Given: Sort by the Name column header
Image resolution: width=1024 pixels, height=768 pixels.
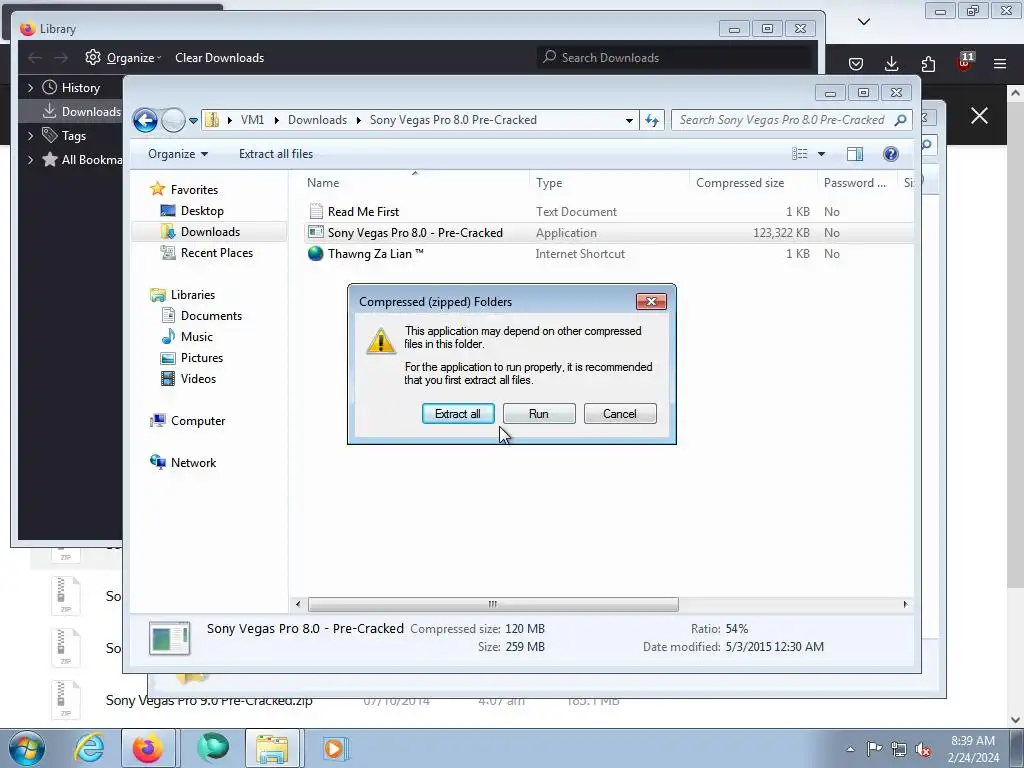Looking at the screenshot, I should [x=323, y=183].
